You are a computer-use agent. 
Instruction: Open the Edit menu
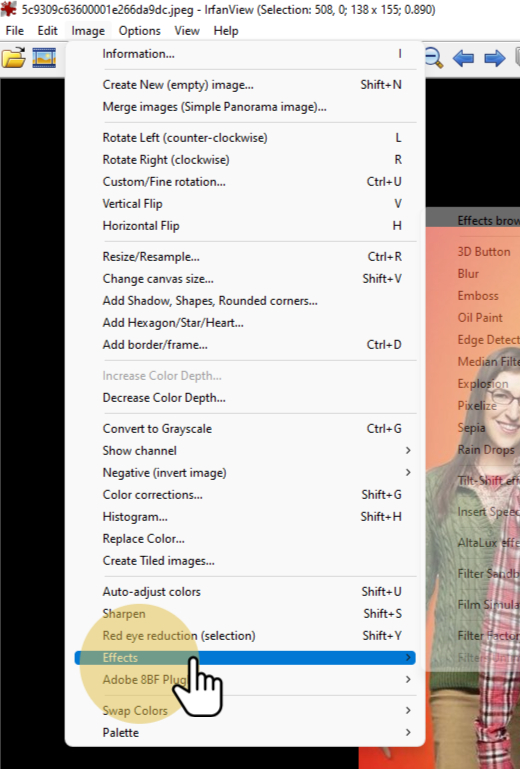click(x=48, y=31)
